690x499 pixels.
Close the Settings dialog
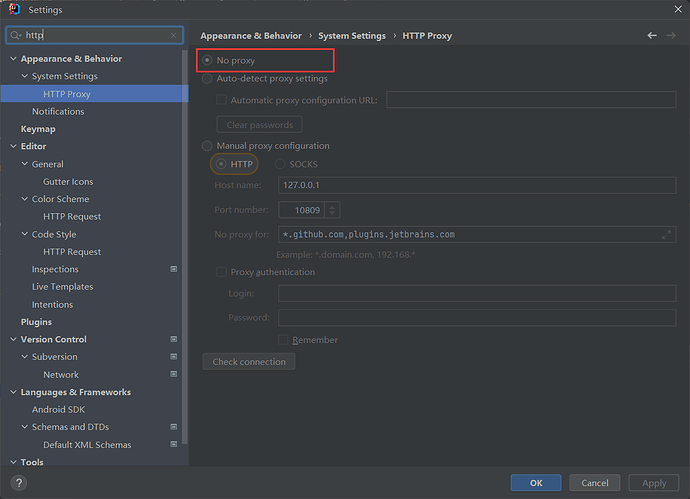pyautogui.click(x=678, y=9)
